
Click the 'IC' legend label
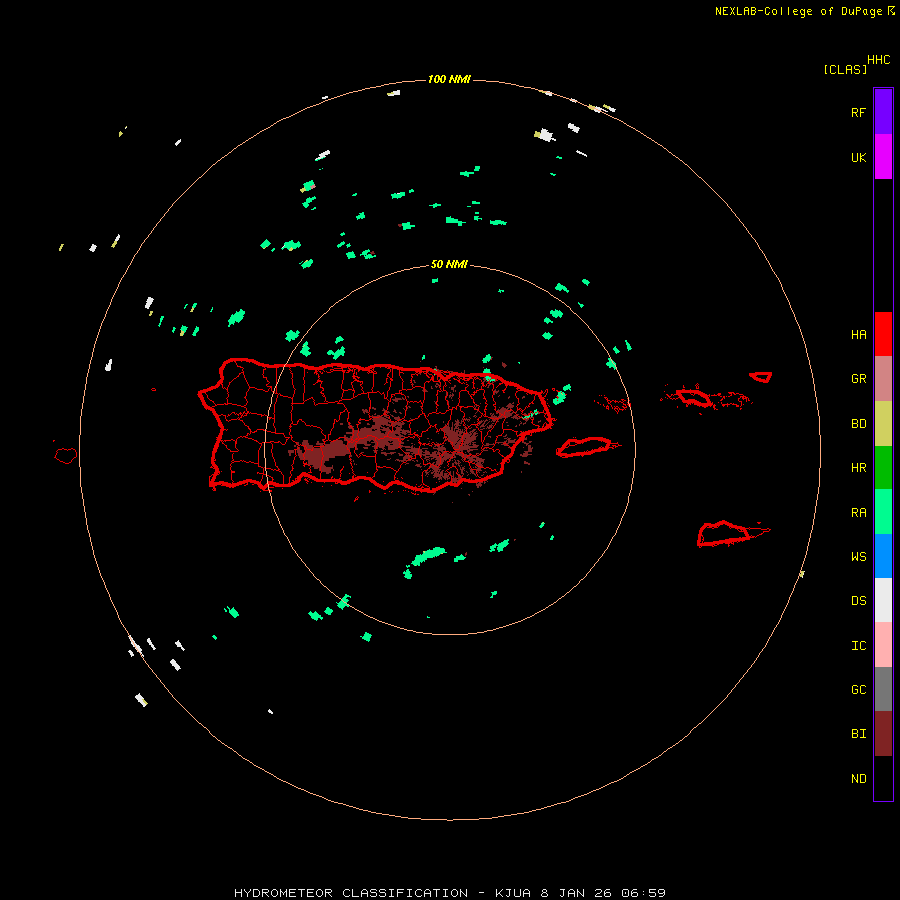click(x=858, y=646)
